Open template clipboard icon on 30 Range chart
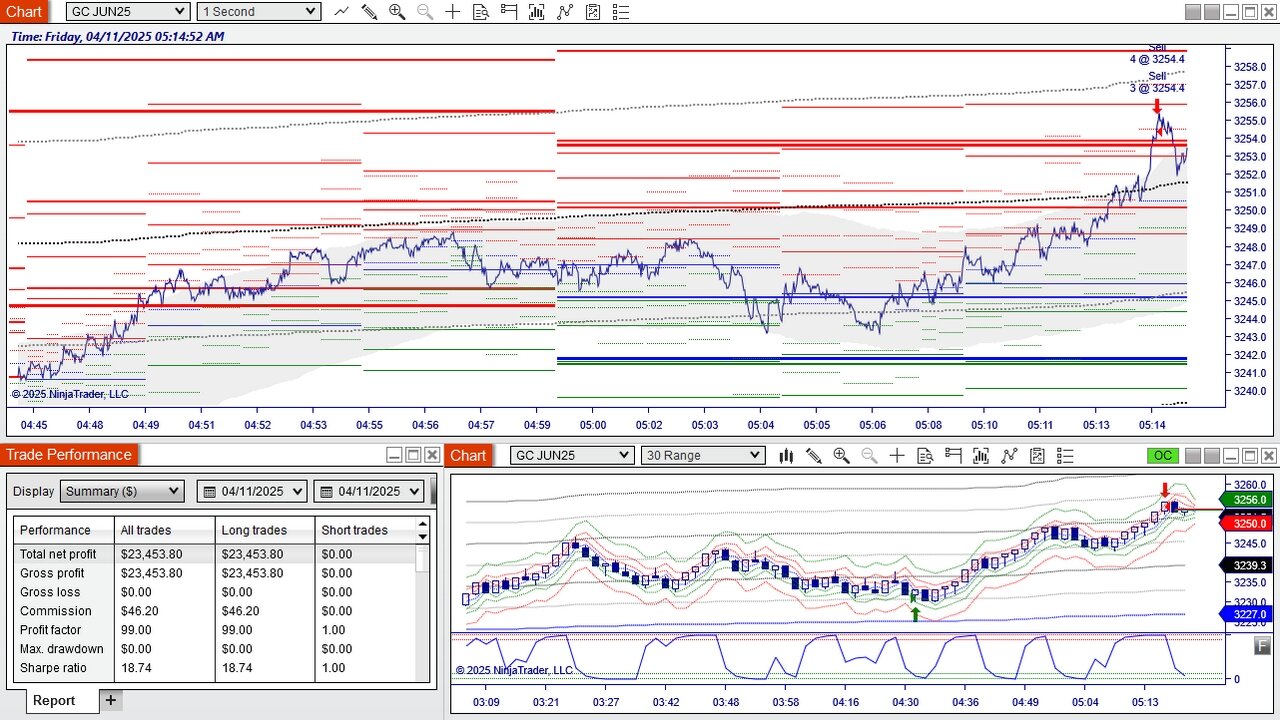Image resolution: width=1280 pixels, height=720 pixels. tap(1037, 455)
